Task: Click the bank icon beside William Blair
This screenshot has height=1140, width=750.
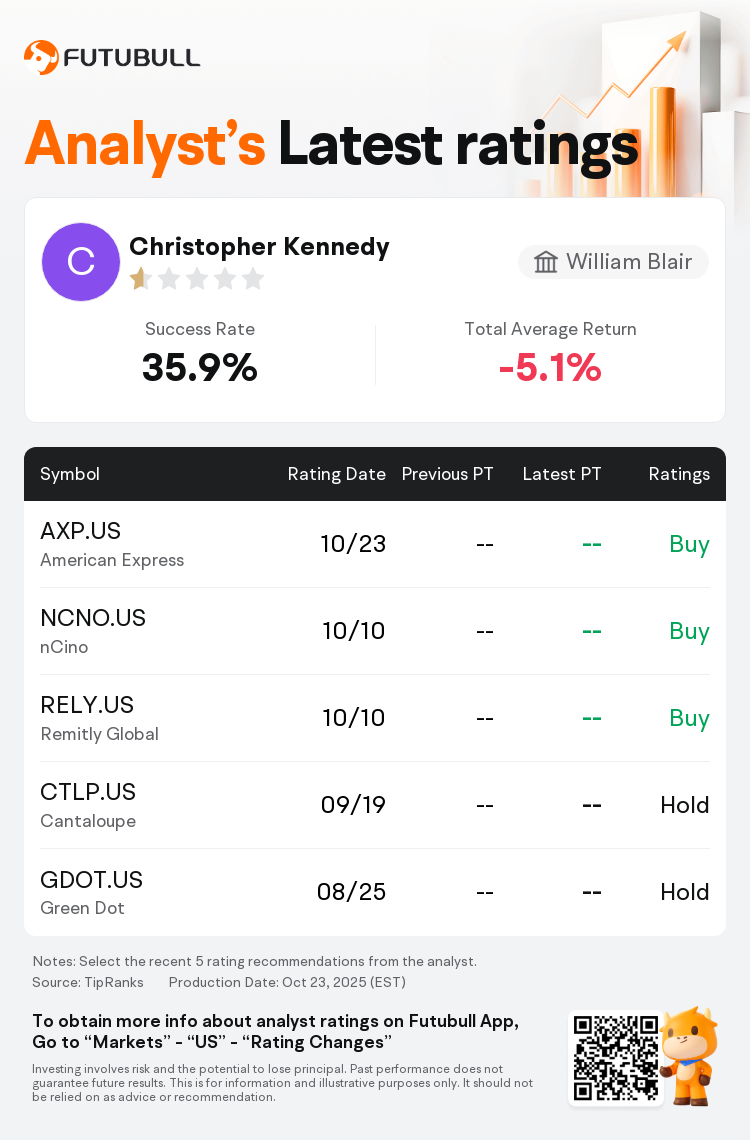Action: [x=546, y=262]
